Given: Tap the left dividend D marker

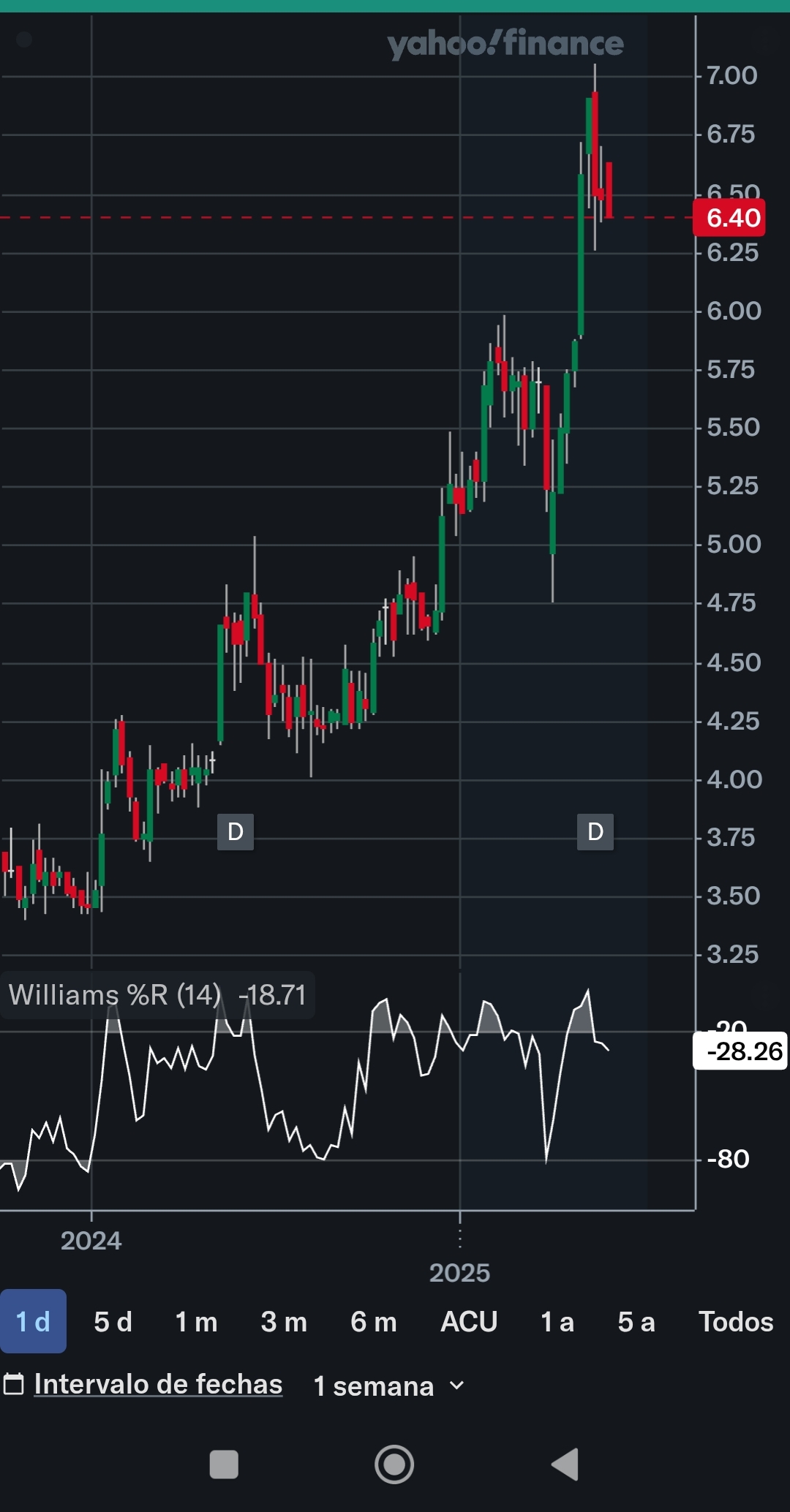Looking at the screenshot, I should pyautogui.click(x=236, y=832).
